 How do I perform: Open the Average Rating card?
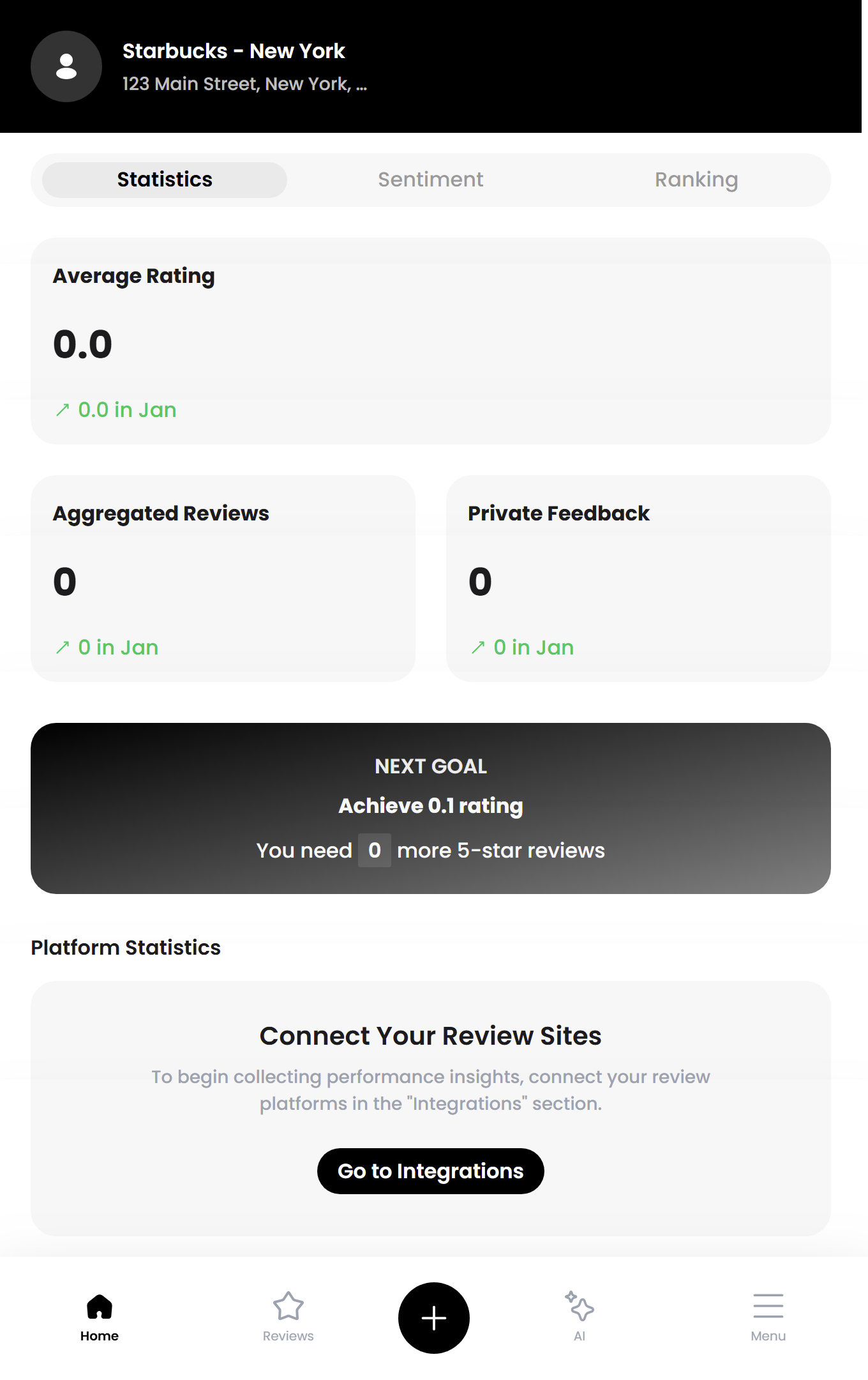pyautogui.click(x=431, y=341)
